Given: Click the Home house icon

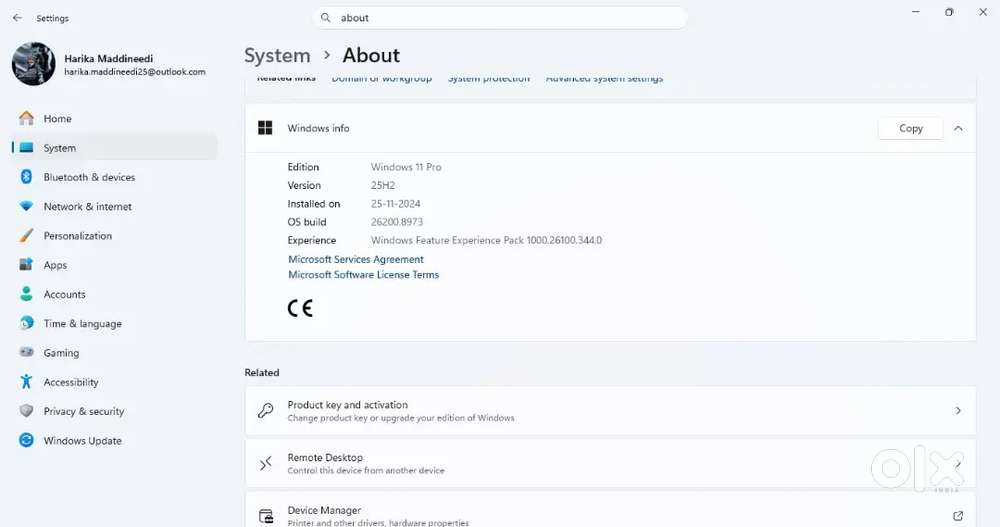Looking at the screenshot, I should coord(26,118).
